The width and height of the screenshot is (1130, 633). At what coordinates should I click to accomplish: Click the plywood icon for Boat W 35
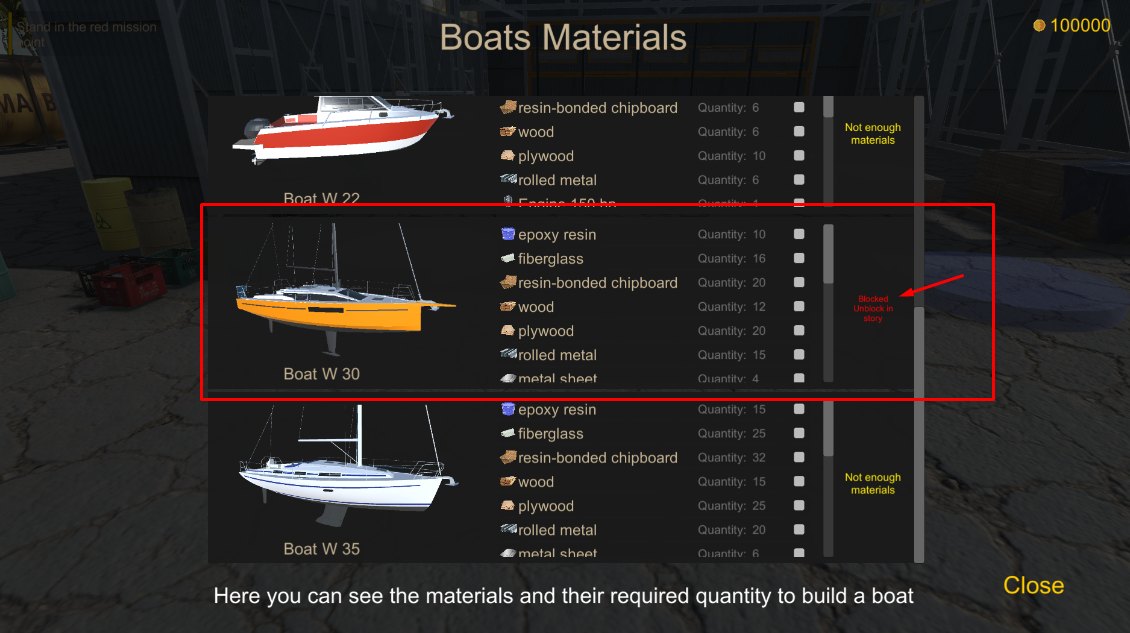coord(508,506)
